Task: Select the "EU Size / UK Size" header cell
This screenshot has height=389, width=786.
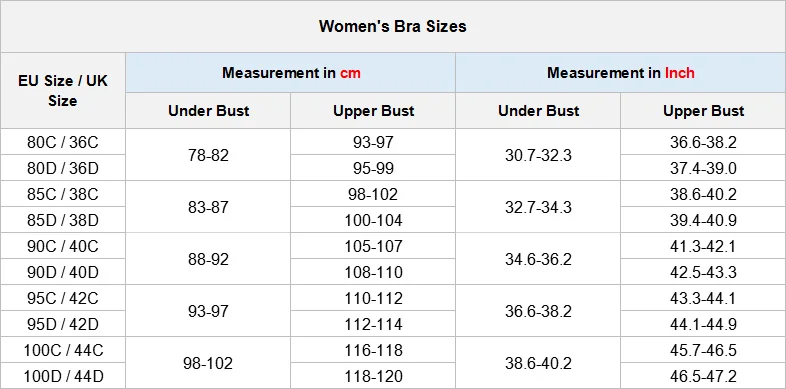Action: pos(63,91)
